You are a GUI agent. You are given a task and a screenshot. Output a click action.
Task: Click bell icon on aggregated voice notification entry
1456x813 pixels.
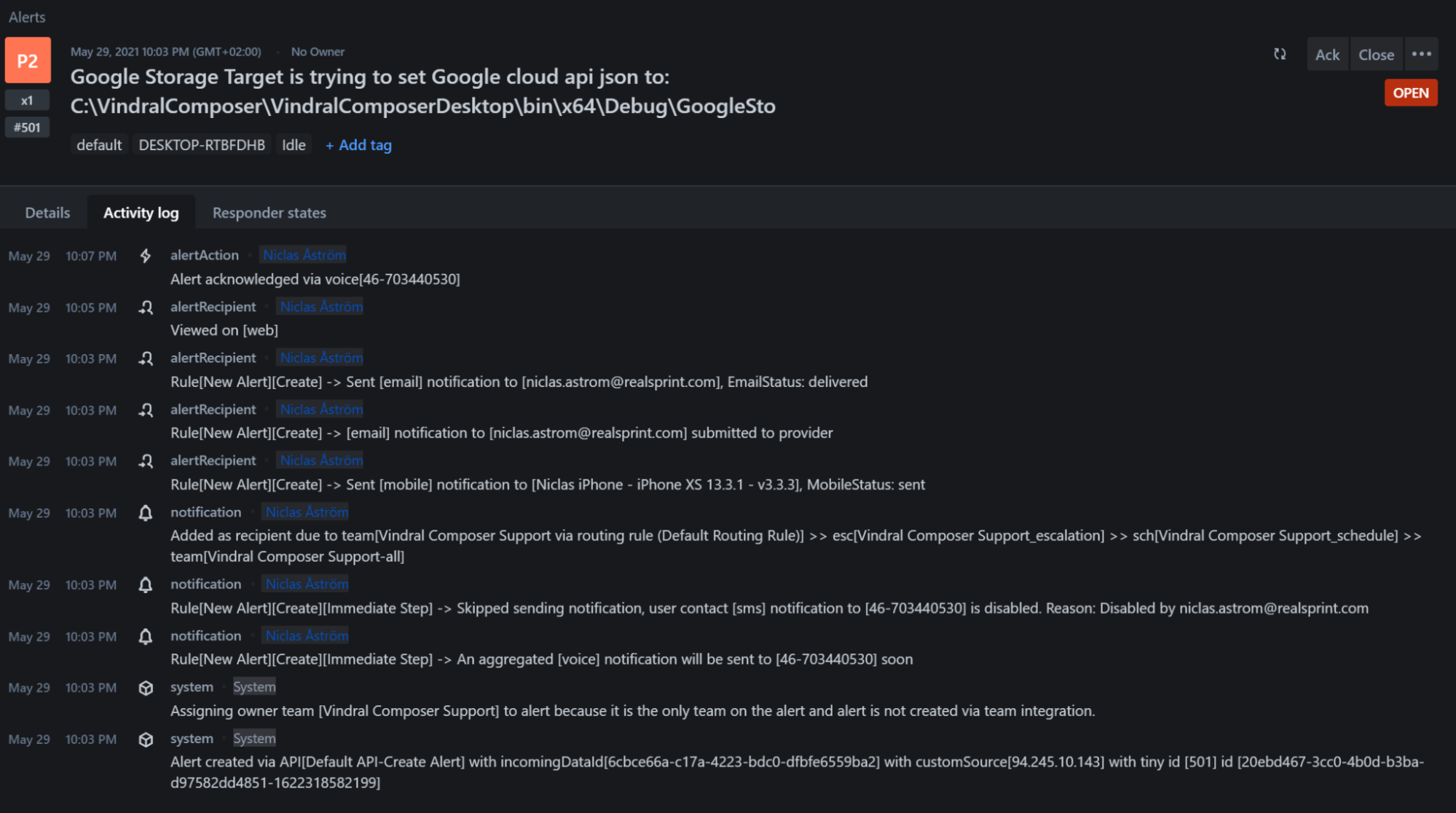[x=146, y=637]
